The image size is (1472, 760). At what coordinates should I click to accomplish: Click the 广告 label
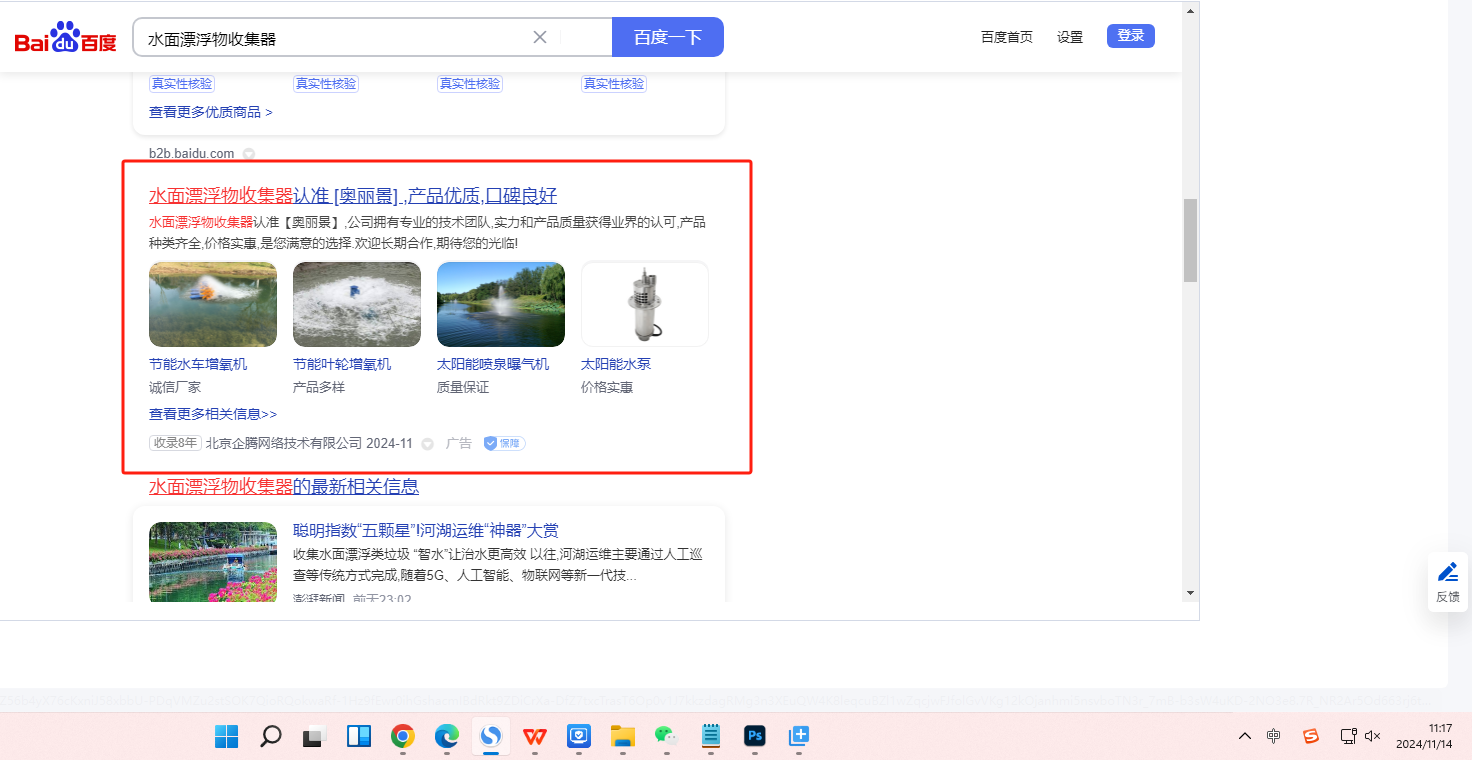[459, 443]
